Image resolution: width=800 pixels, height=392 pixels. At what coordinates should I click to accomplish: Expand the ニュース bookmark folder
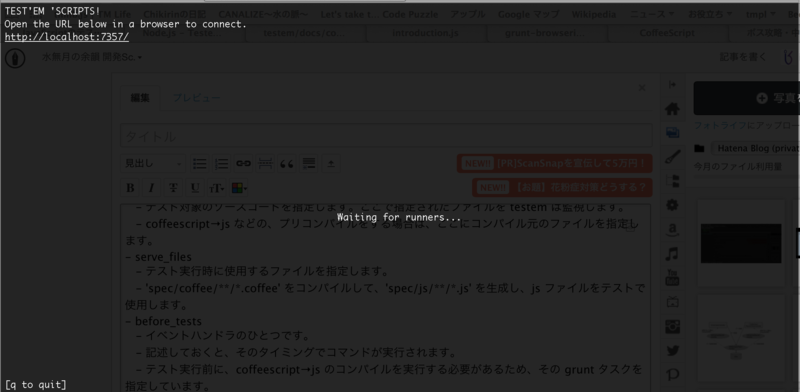652,14
